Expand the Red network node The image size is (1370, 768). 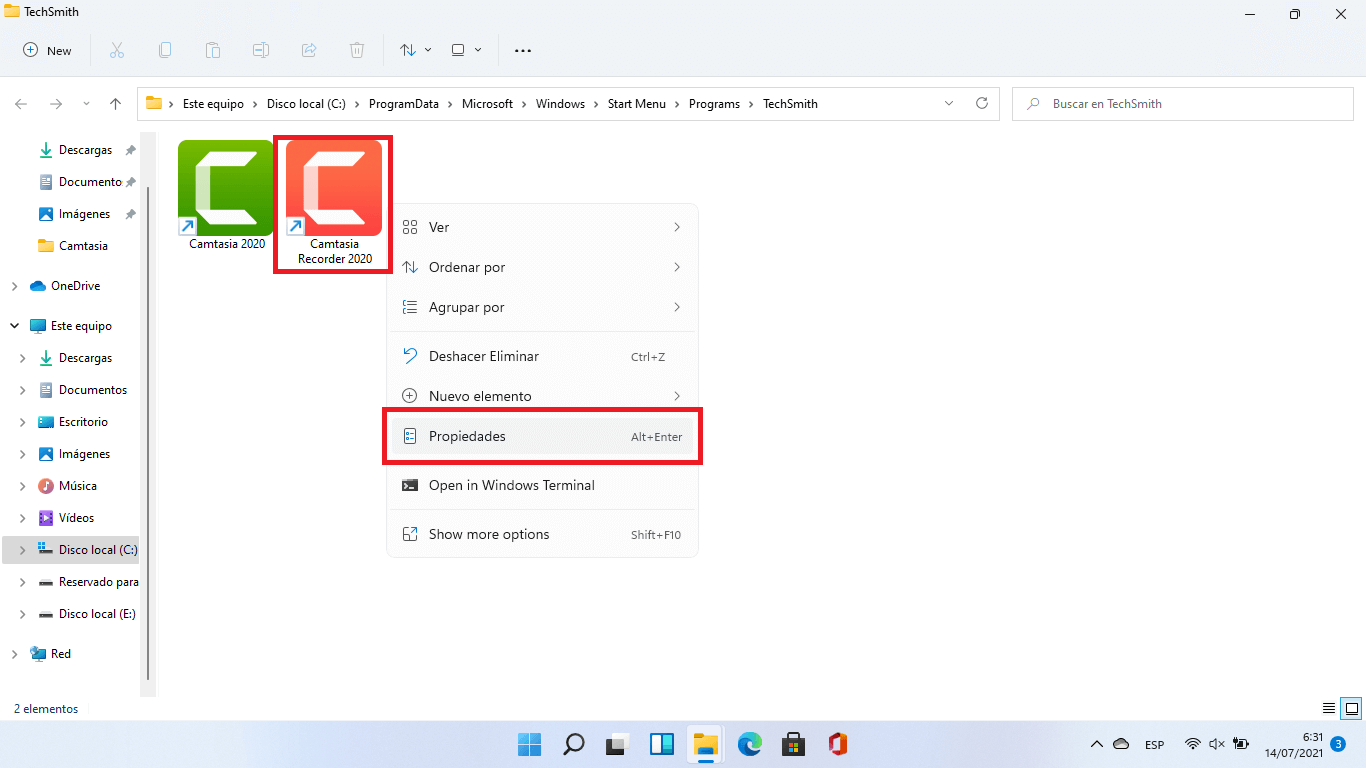tap(14, 654)
